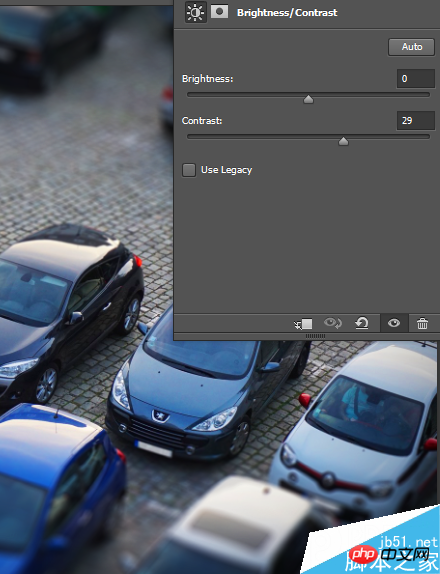Edit the Contrast value field
Screen dimensions: 440x574
coord(416,120)
